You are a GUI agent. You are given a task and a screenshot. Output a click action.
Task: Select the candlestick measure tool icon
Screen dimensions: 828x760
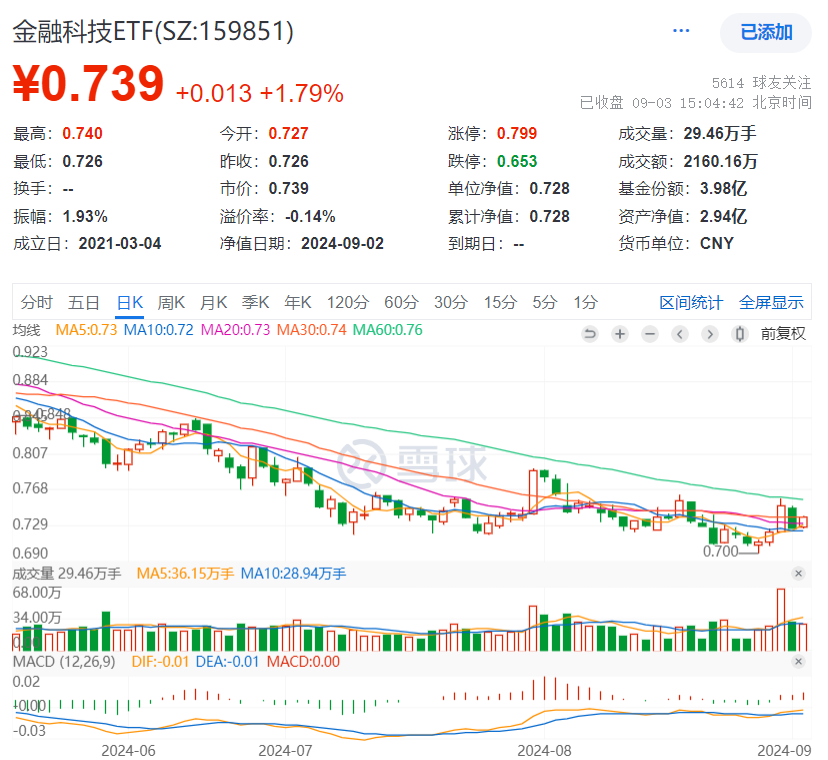pyautogui.click(x=739, y=334)
